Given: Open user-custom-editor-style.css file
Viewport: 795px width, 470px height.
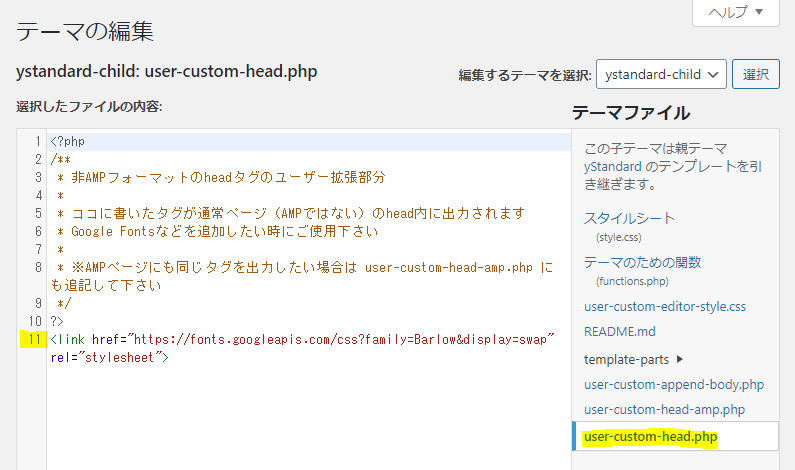Looking at the screenshot, I should coord(665,307).
